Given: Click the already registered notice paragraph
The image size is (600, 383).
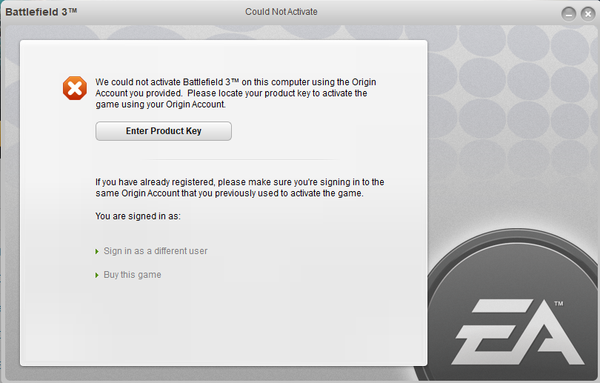Looking at the screenshot, I should coord(240,187).
